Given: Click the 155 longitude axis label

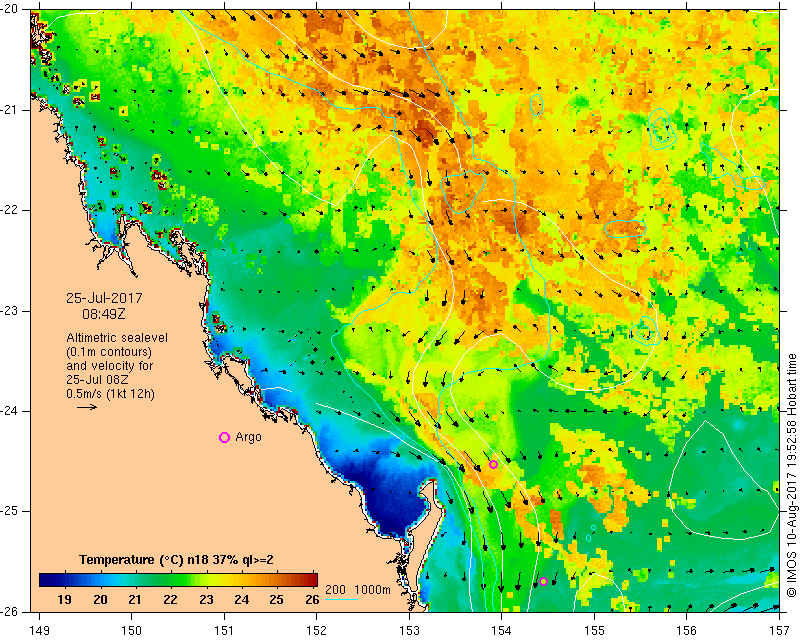Looking at the screenshot, I should [x=594, y=630].
